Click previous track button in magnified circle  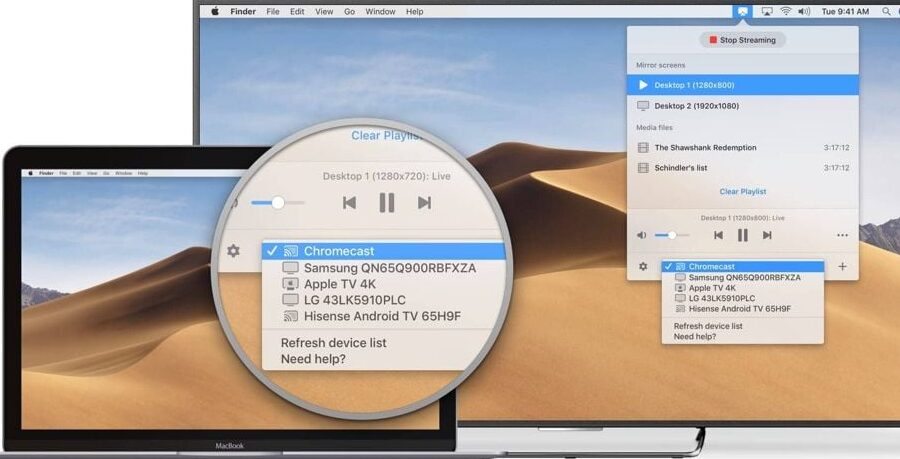pyautogui.click(x=349, y=203)
